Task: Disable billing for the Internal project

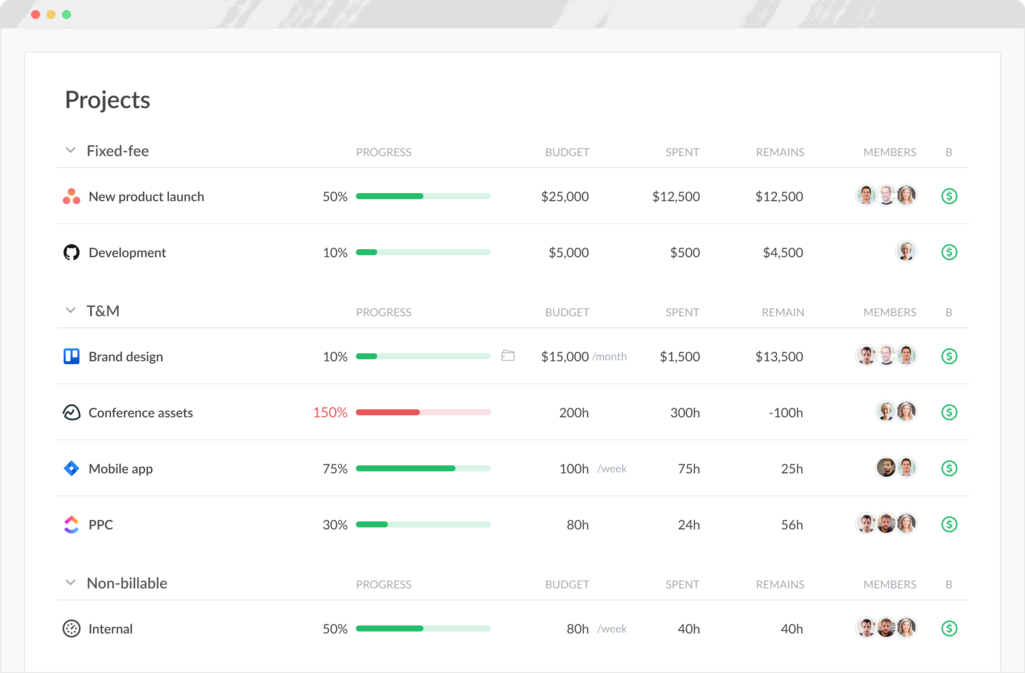Action: (x=948, y=628)
